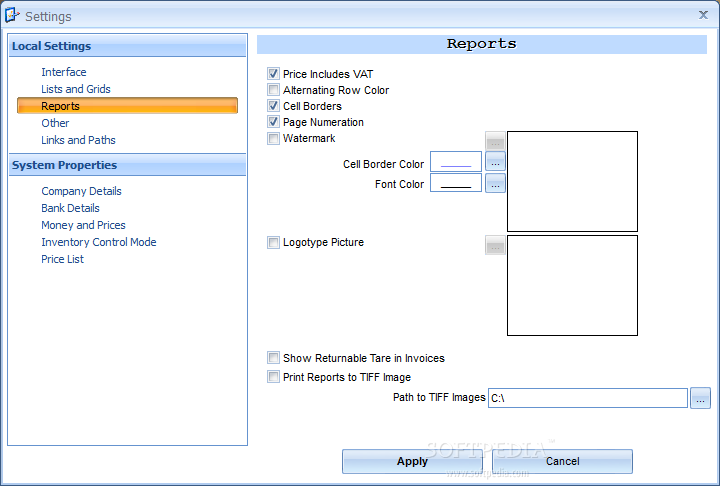Click the Path to TIFF Images field
The width and height of the screenshot is (720, 486).
[588, 398]
